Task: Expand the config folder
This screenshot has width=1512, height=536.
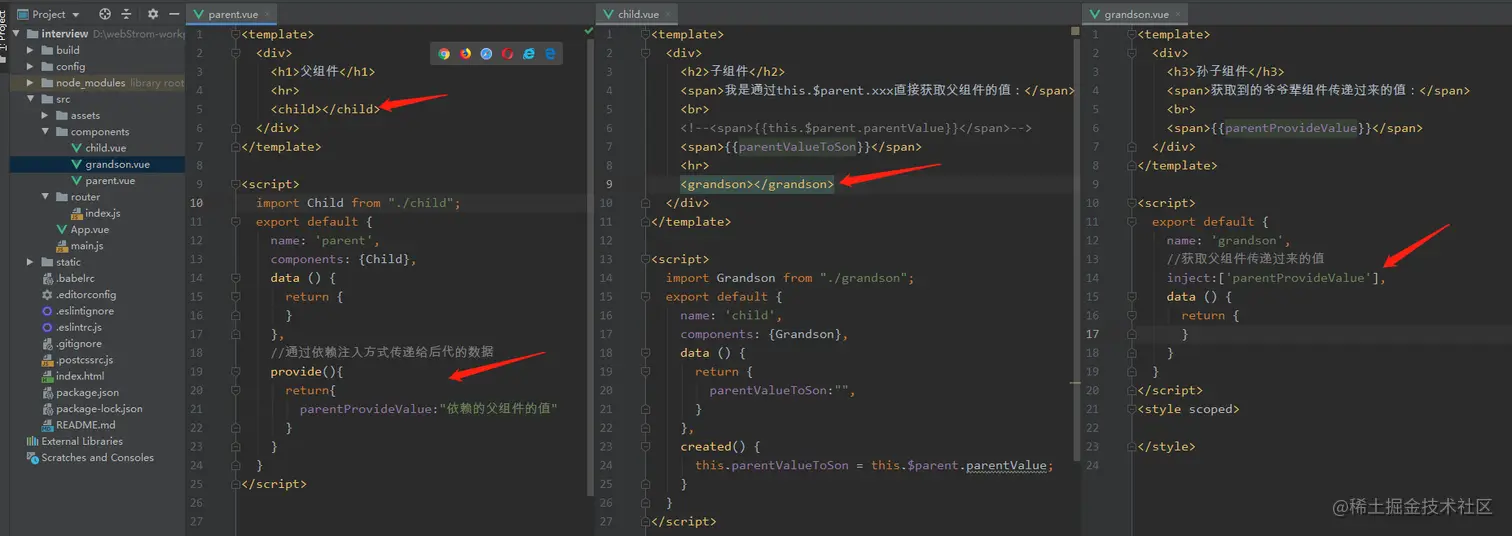Action: pyautogui.click(x=32, y=67)
